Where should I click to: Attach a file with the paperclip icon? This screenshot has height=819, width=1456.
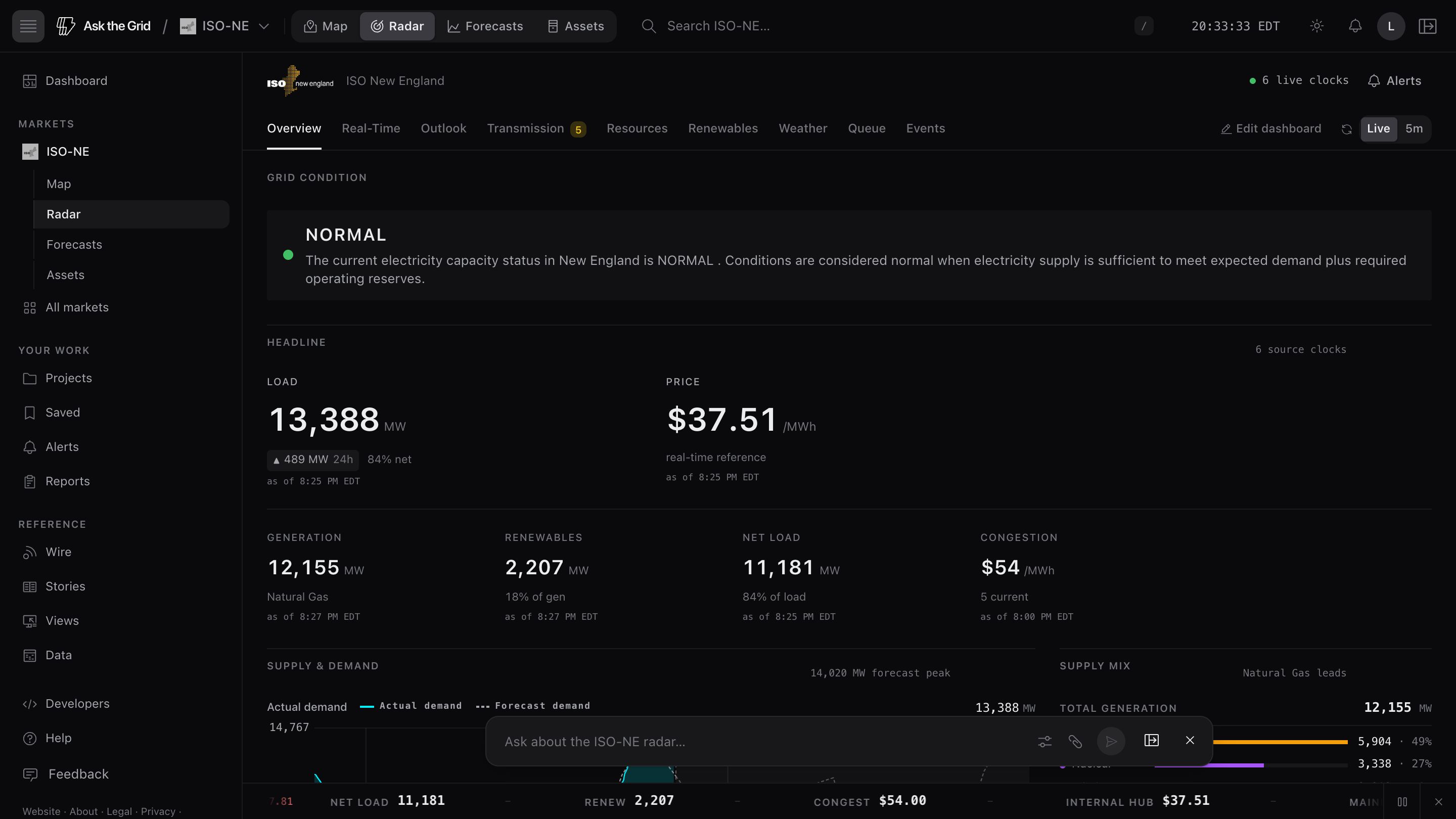1075,742
